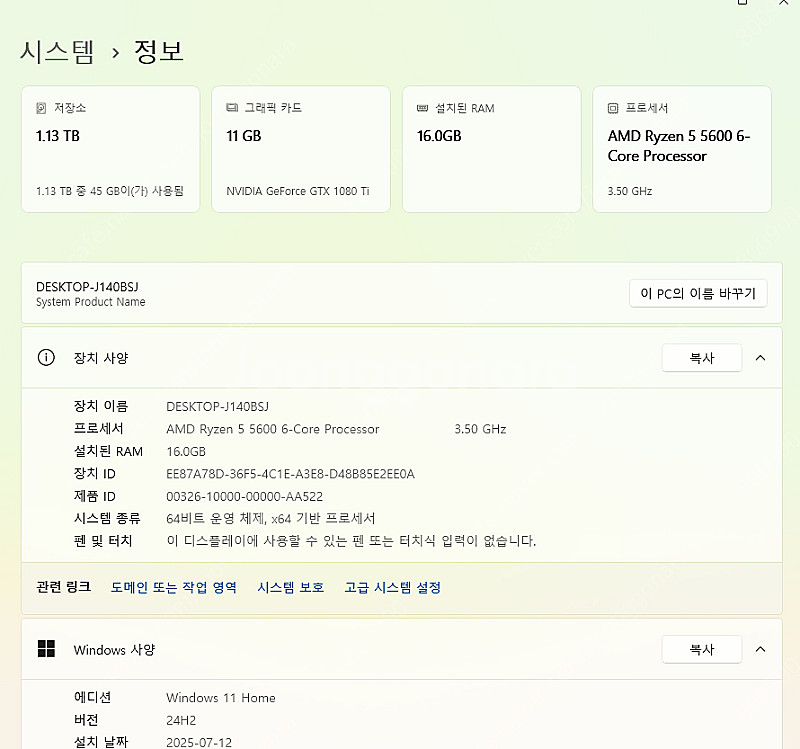The height and width of the screenshot is (749, 800).
Task: Click the 에디션 value Windows 11 Home
Action: point(221,697)
